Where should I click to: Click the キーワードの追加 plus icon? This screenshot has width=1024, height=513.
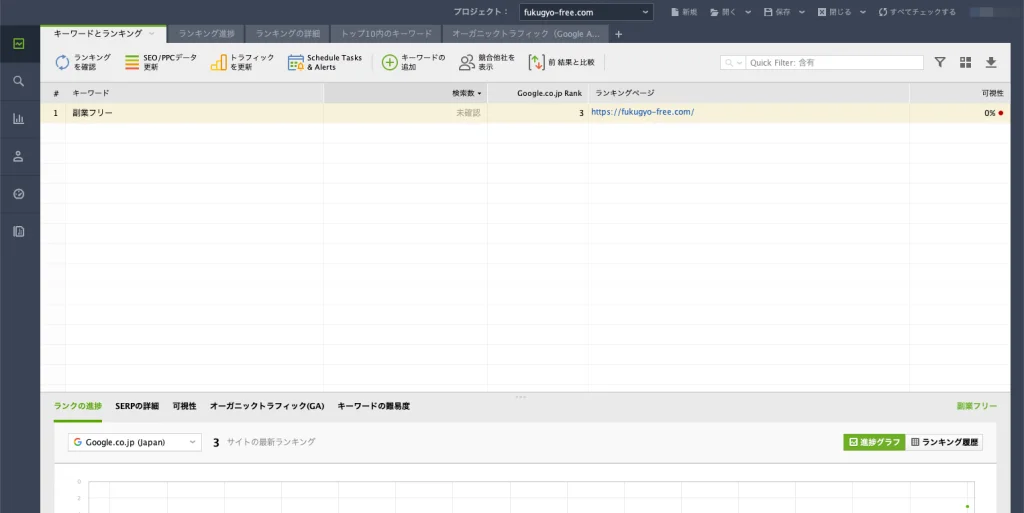390,62
